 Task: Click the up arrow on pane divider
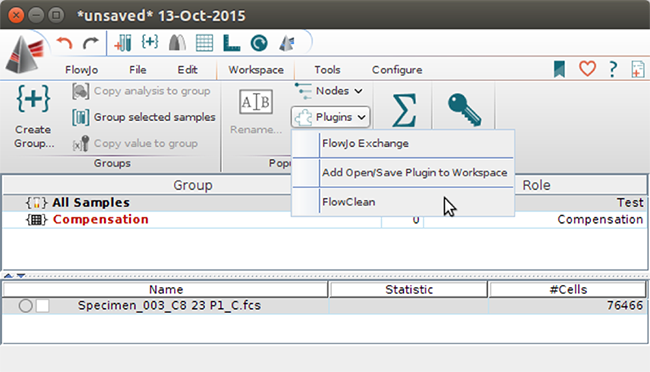(8, 276)
